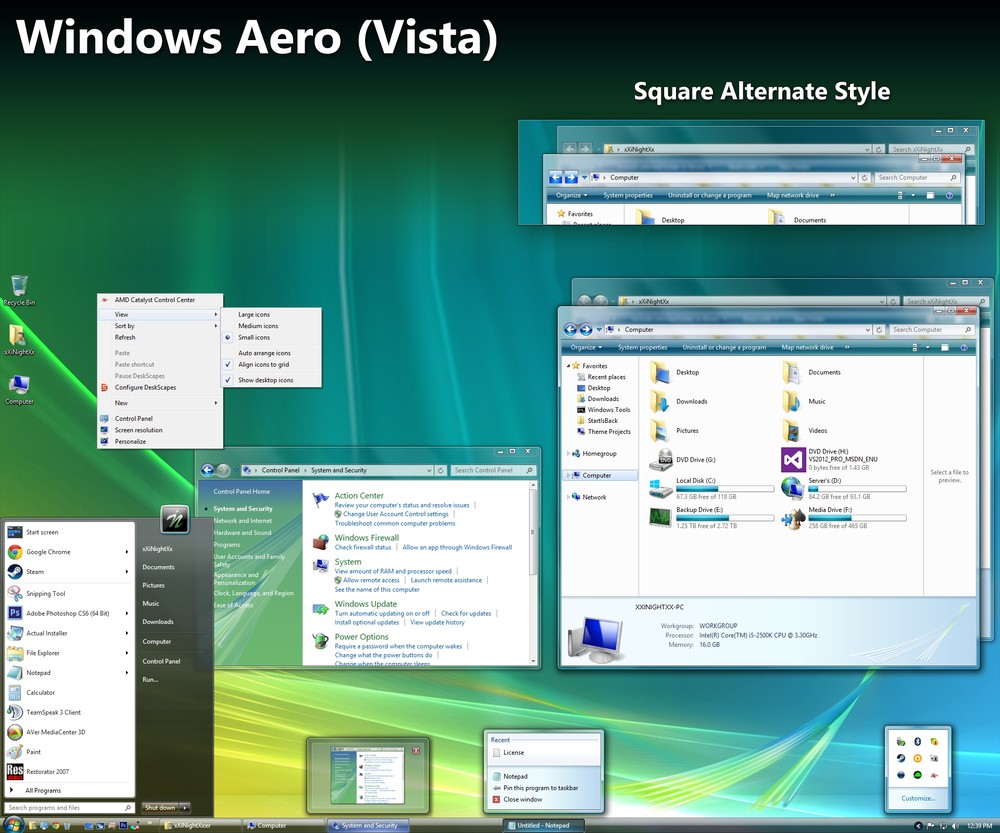1000x833 pixels.
Task: Expand the Network node in the navigation pane
Action: pos(568,497)
